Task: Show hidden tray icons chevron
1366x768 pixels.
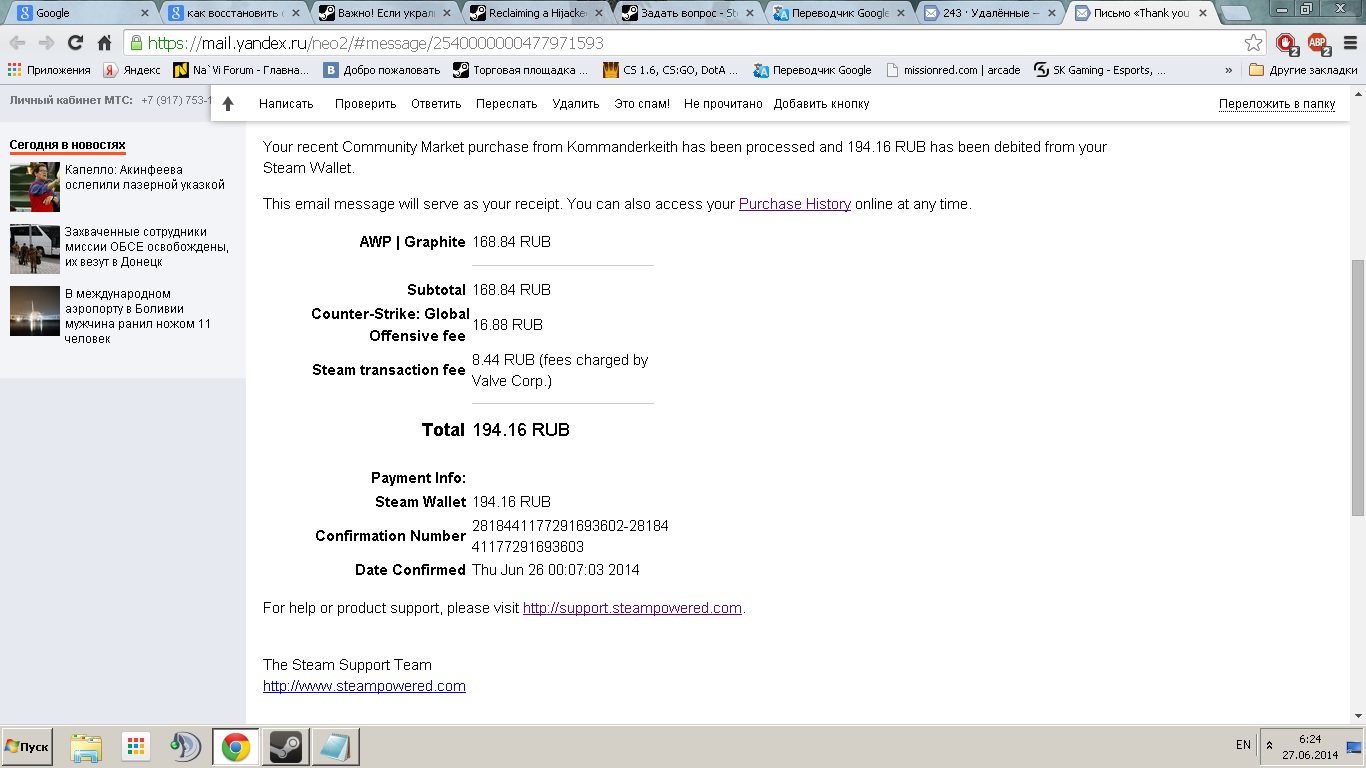Action: point(1269,746)
